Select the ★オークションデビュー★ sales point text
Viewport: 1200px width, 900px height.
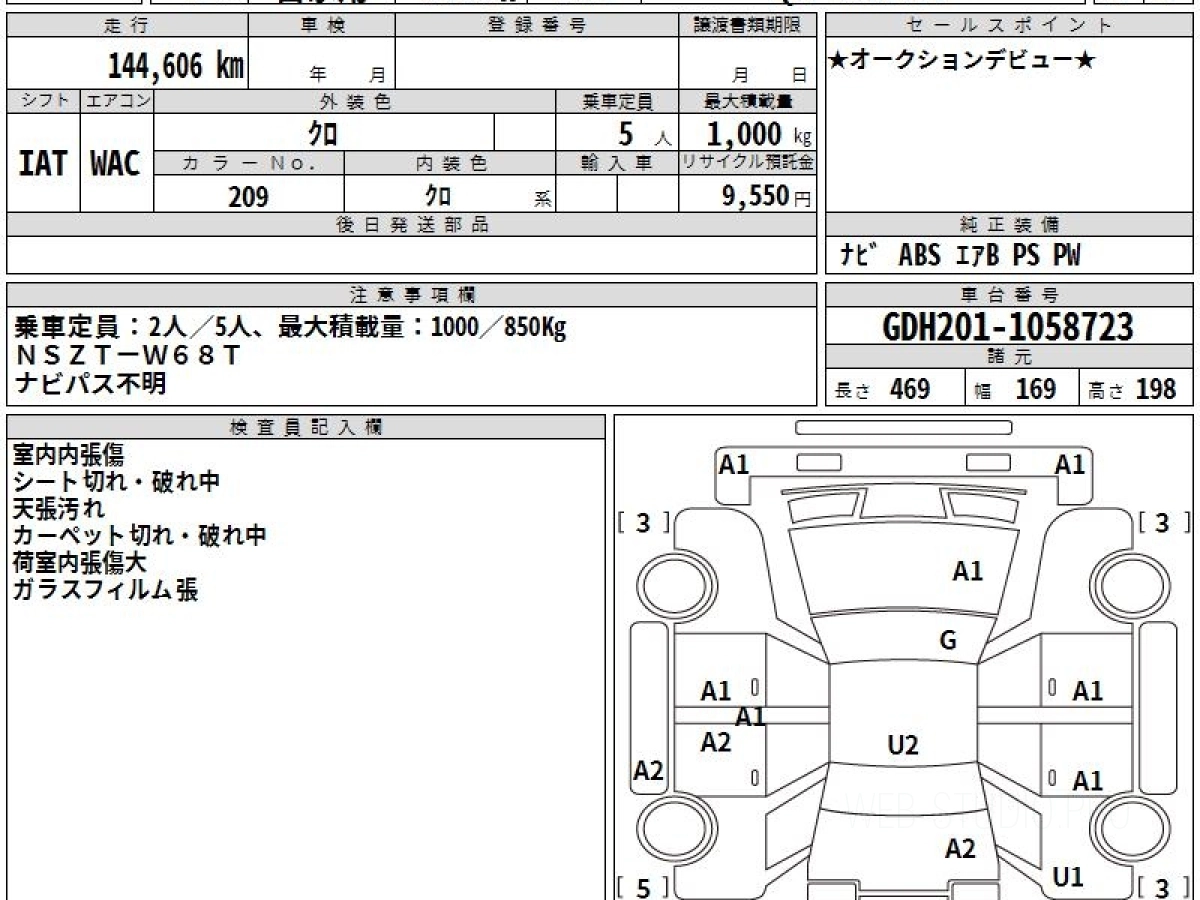(962, 61)
